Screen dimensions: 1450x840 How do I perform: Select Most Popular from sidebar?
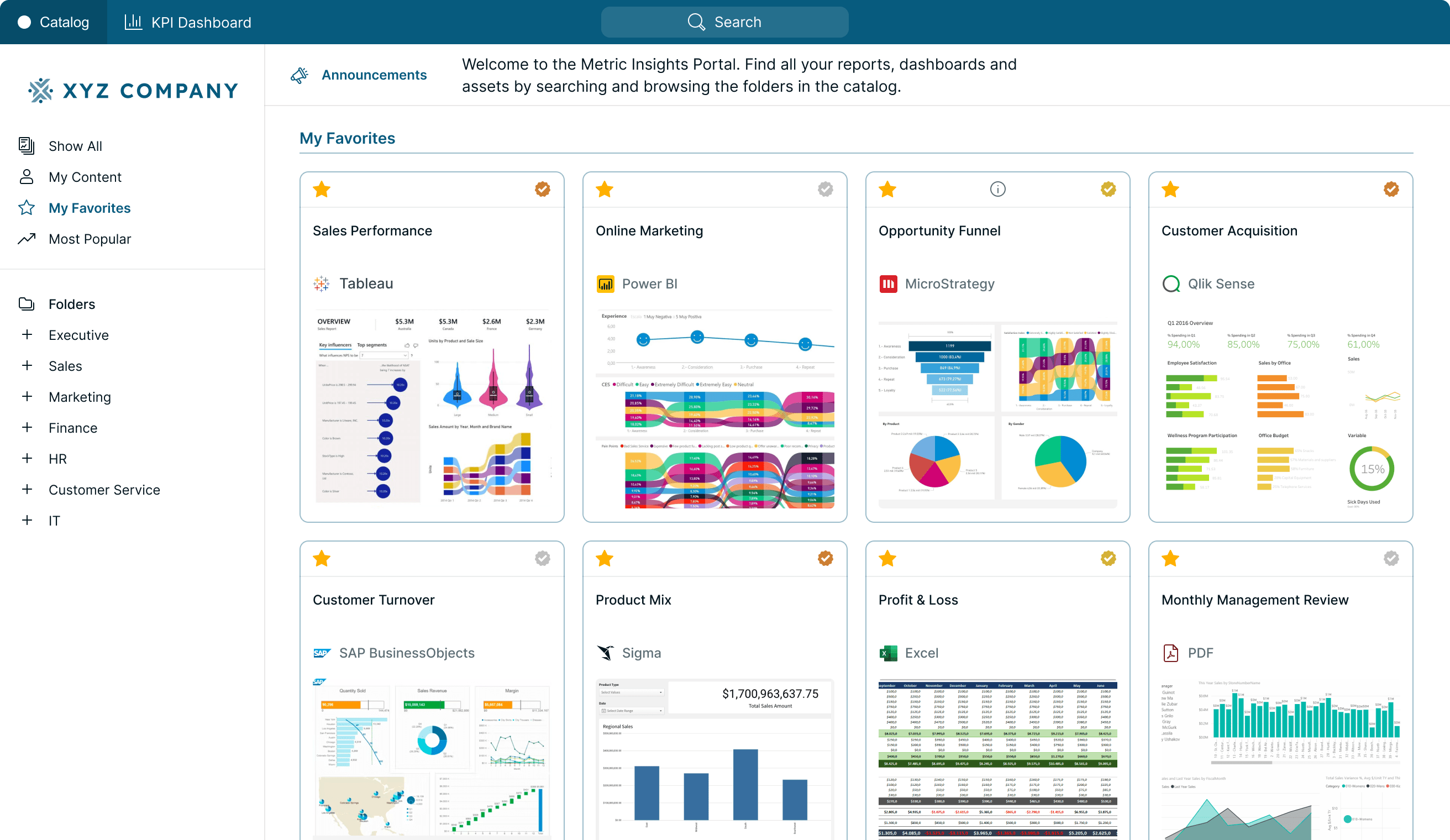click(89, 238)
